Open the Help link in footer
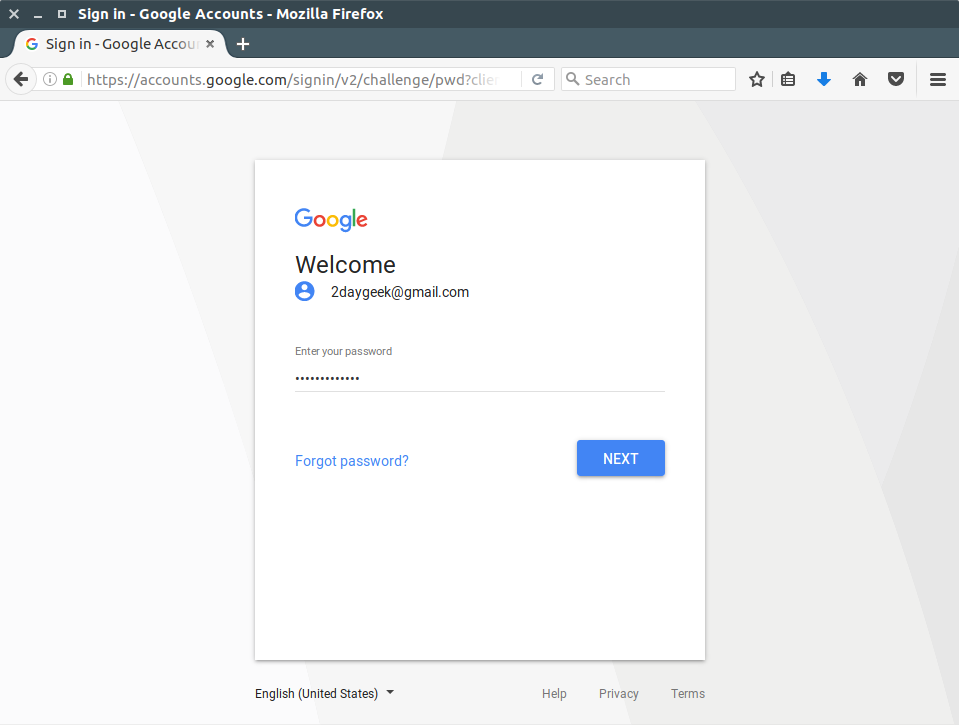Image resolution: width=959 pixels, height=725 pixels. pyautogui.click(x=554, y=693)
